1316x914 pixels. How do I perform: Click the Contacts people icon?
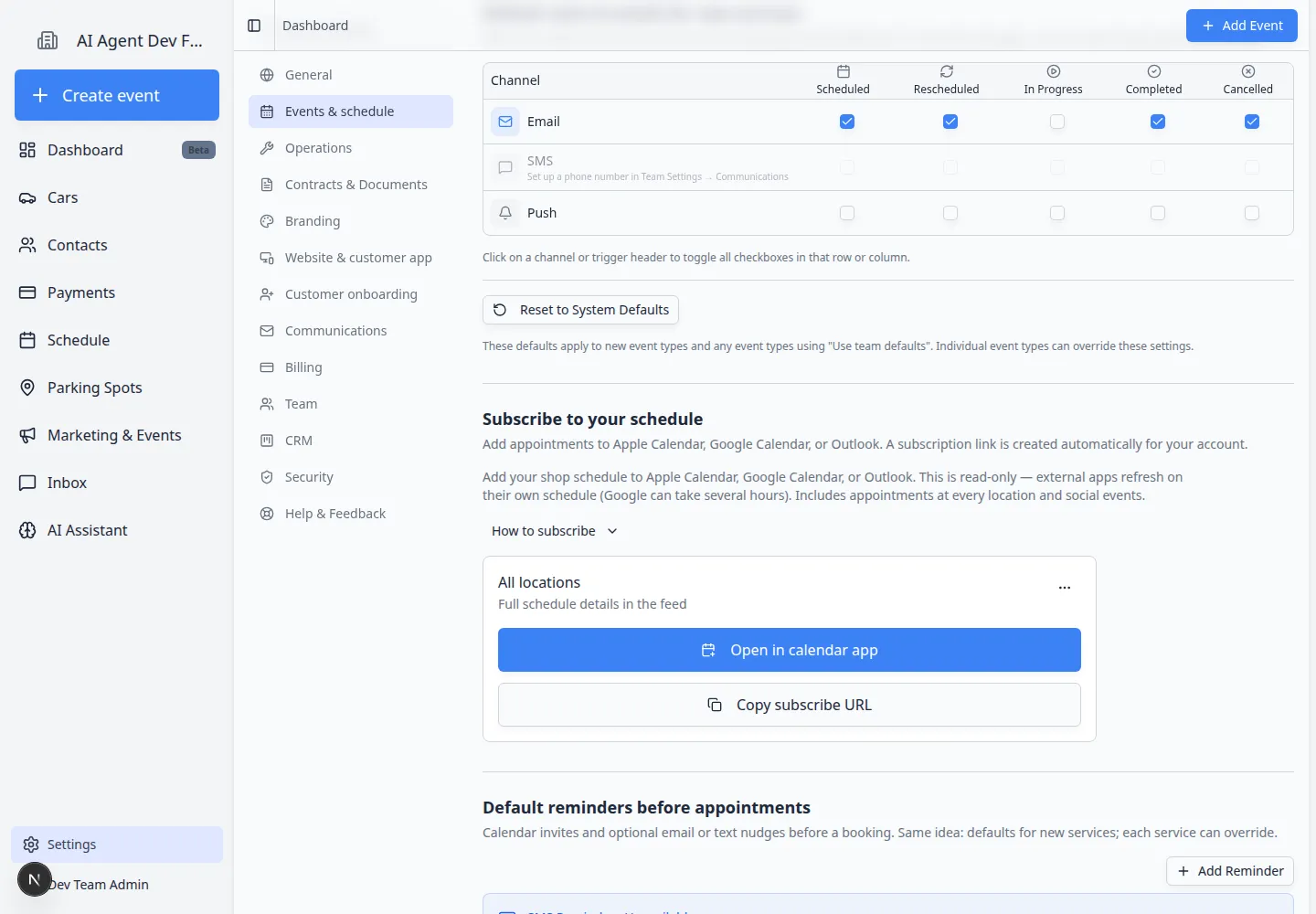[27, 245]
